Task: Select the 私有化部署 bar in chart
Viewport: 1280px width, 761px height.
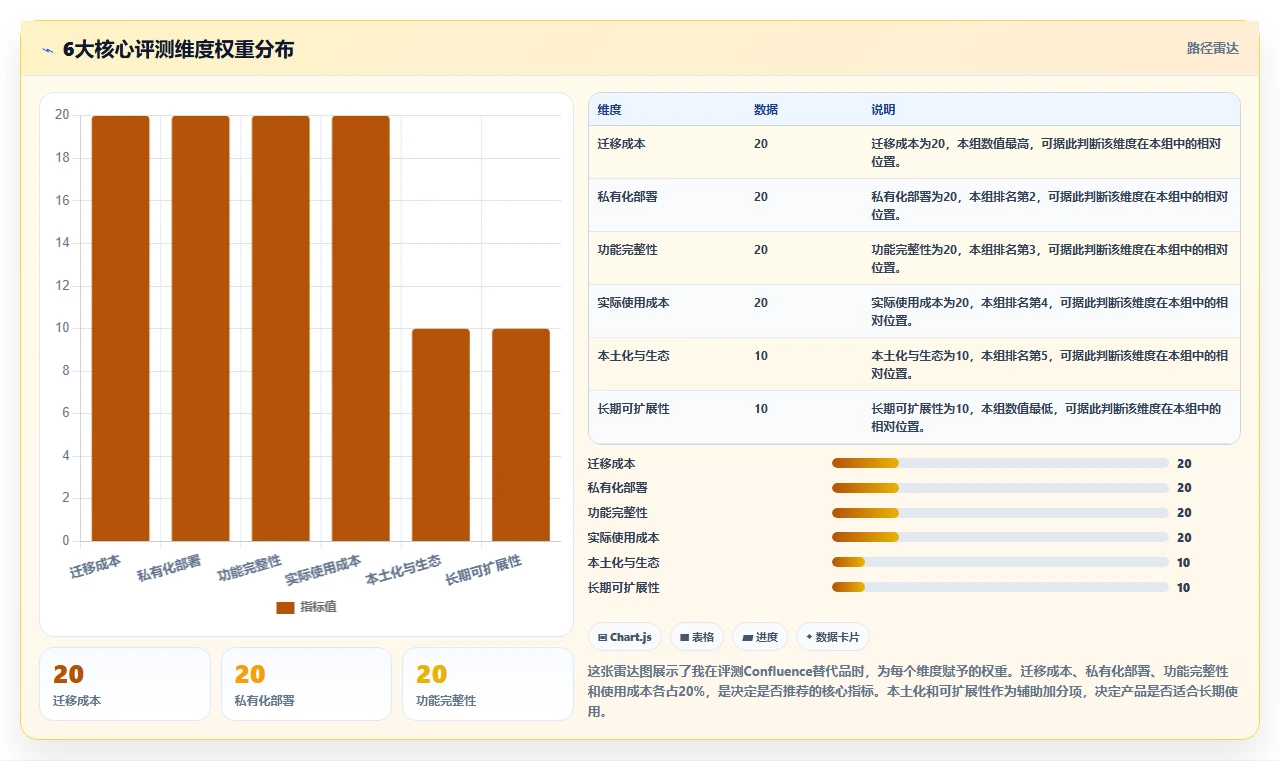Action: pos(201,328)
